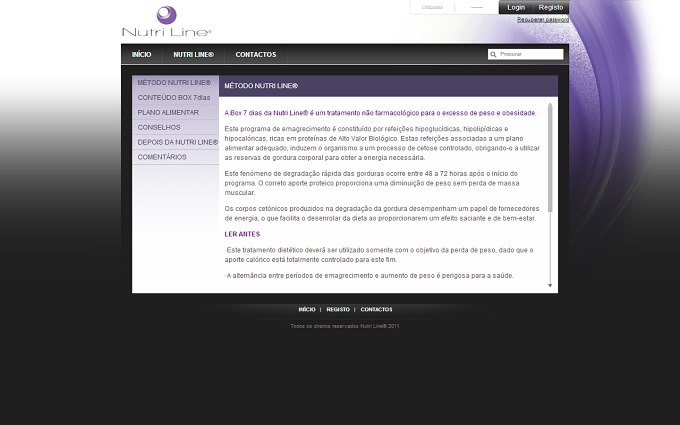This screenshot has height=425, width=680.
Task: Click the Login button
Action: [516, 7]
